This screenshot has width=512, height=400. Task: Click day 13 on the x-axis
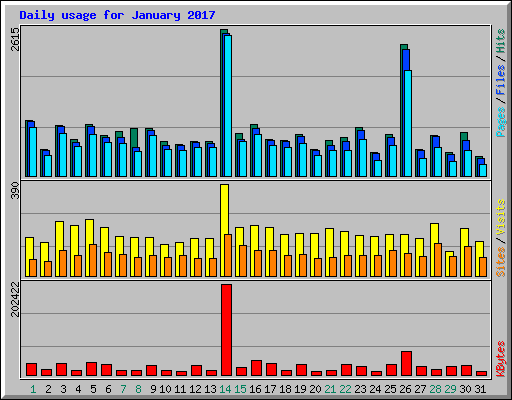coord(210,389)
